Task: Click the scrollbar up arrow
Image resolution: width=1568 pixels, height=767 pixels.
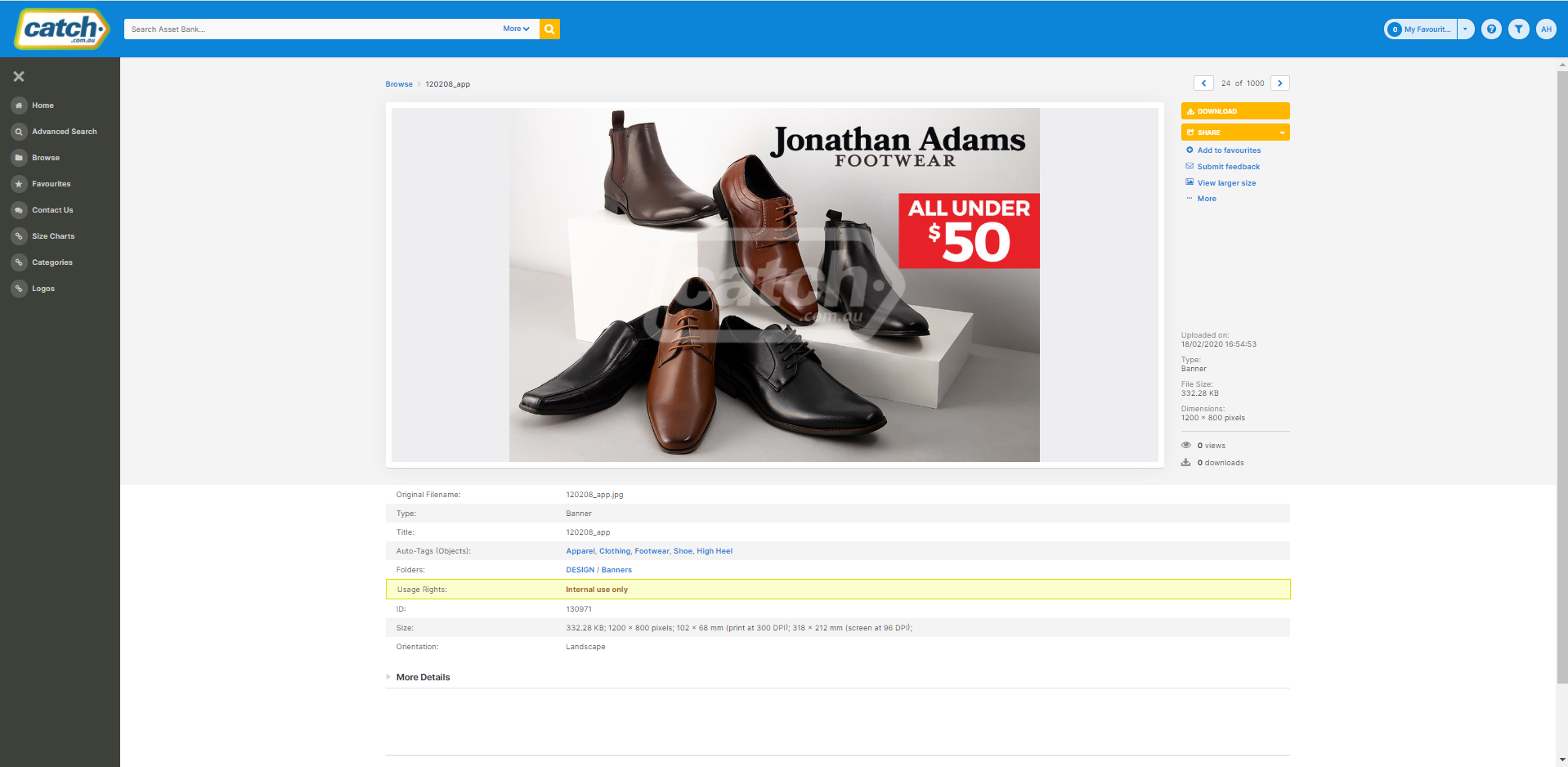Action: pyautogui.click(x=1562, y=63)
